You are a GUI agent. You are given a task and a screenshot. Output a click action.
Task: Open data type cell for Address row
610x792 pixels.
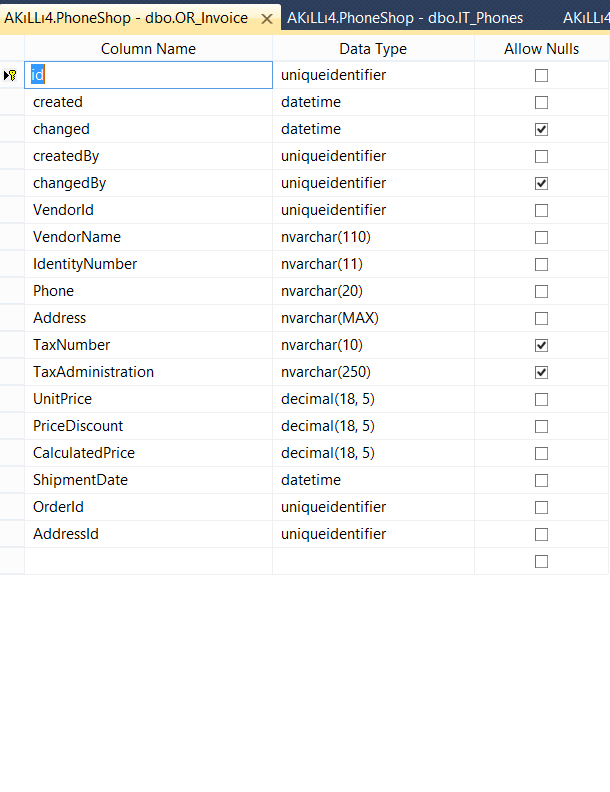373,318
